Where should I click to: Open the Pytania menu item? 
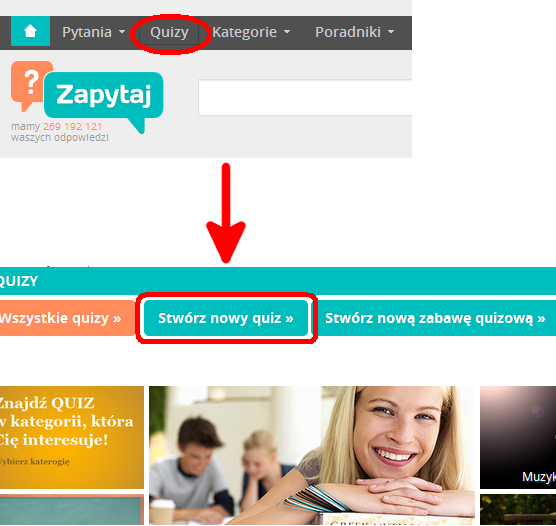click(x=87, y=32)
